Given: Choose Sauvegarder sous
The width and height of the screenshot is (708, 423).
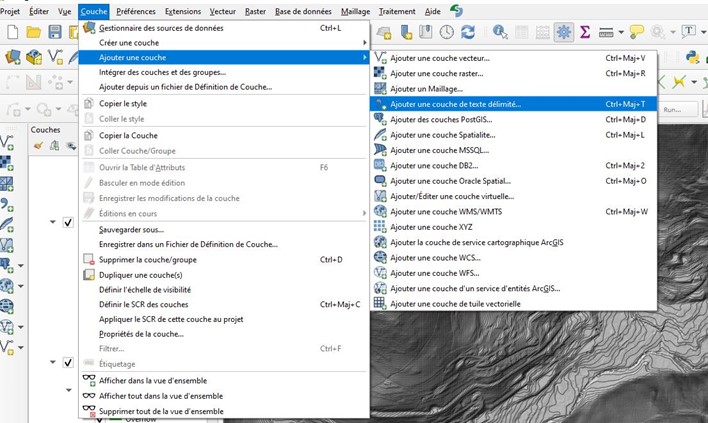Looking at the screenshot, I should (224, 230).
